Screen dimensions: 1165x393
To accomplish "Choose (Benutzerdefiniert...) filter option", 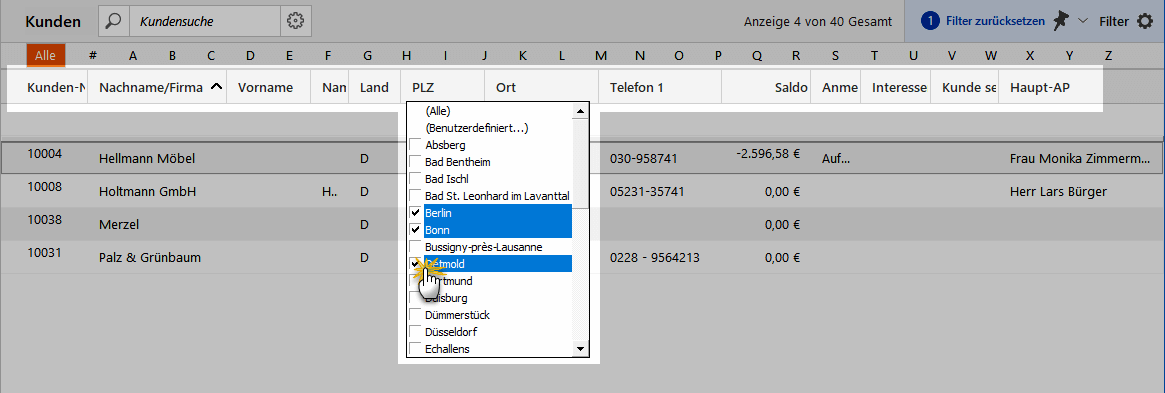I will 476,128.
